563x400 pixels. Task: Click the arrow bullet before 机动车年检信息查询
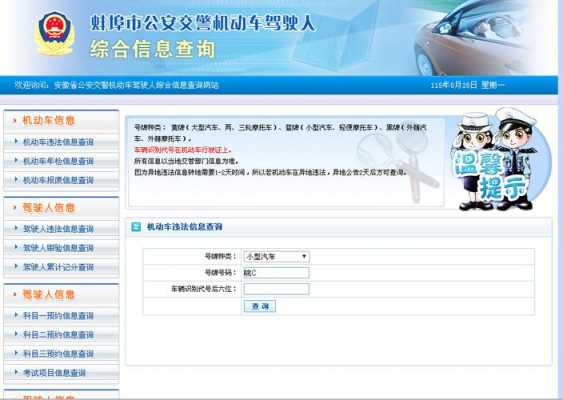click(x=16, y=161)
